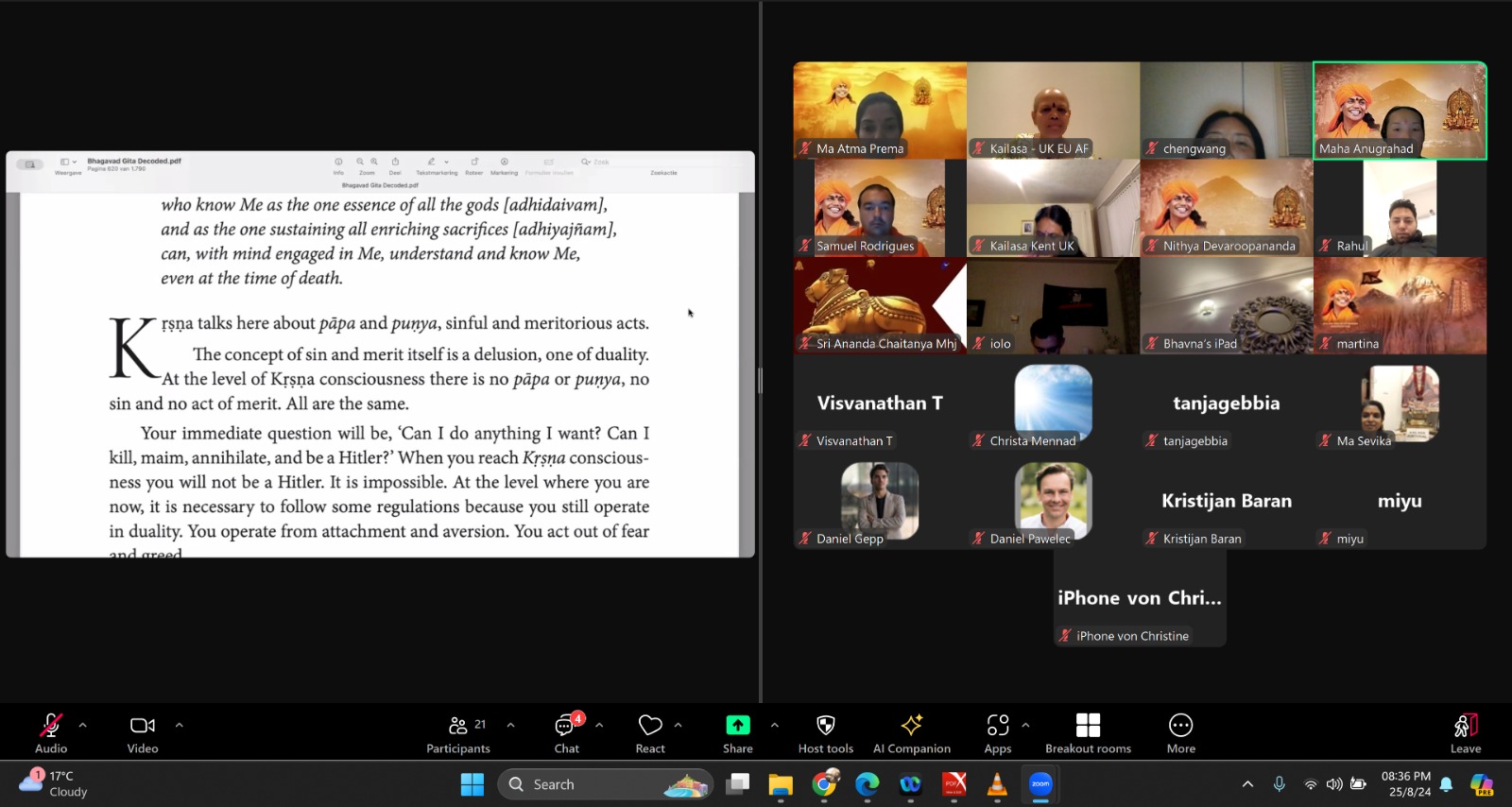Open the More options menu
This screenshot has height=807, width=1512.
click(1180, 732)
